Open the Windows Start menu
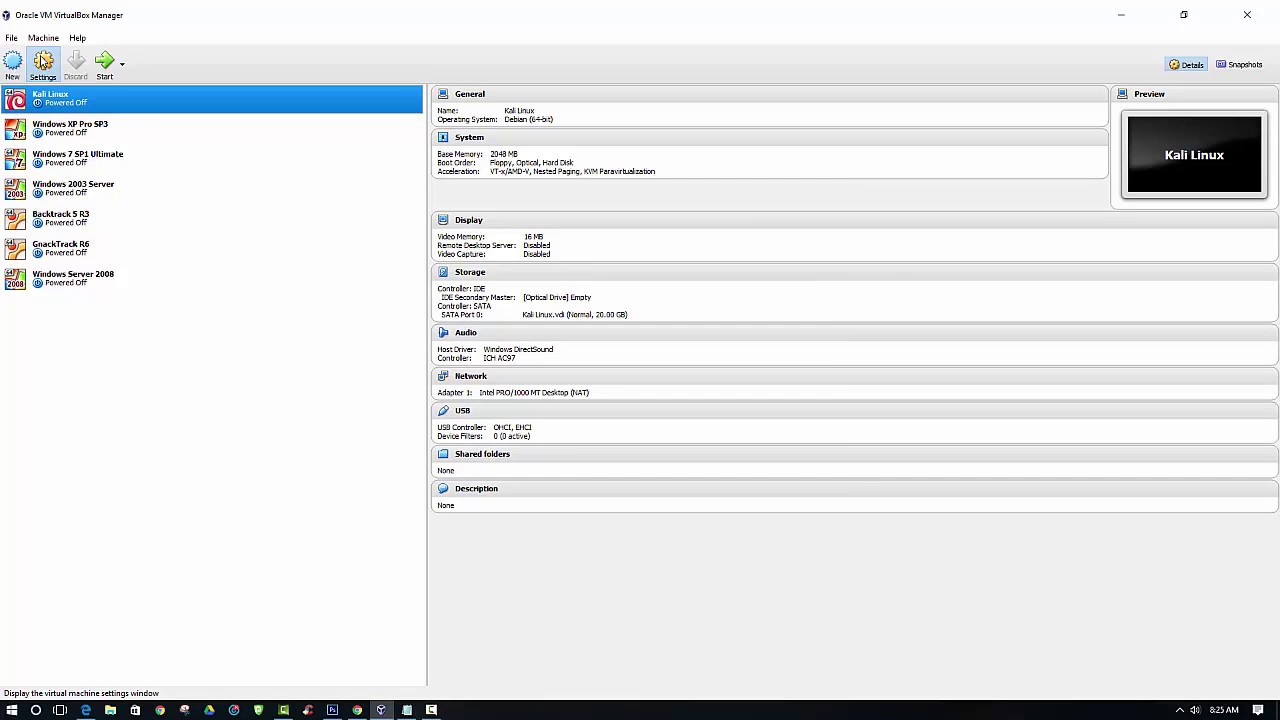The width and height of the screenshot is (1280, 720). point(11,710)
